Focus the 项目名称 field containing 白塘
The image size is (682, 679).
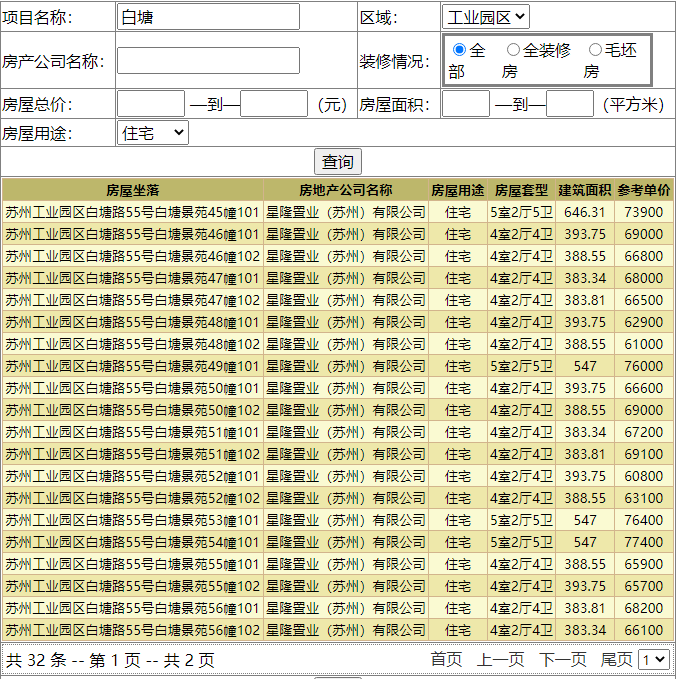(208, 17)
